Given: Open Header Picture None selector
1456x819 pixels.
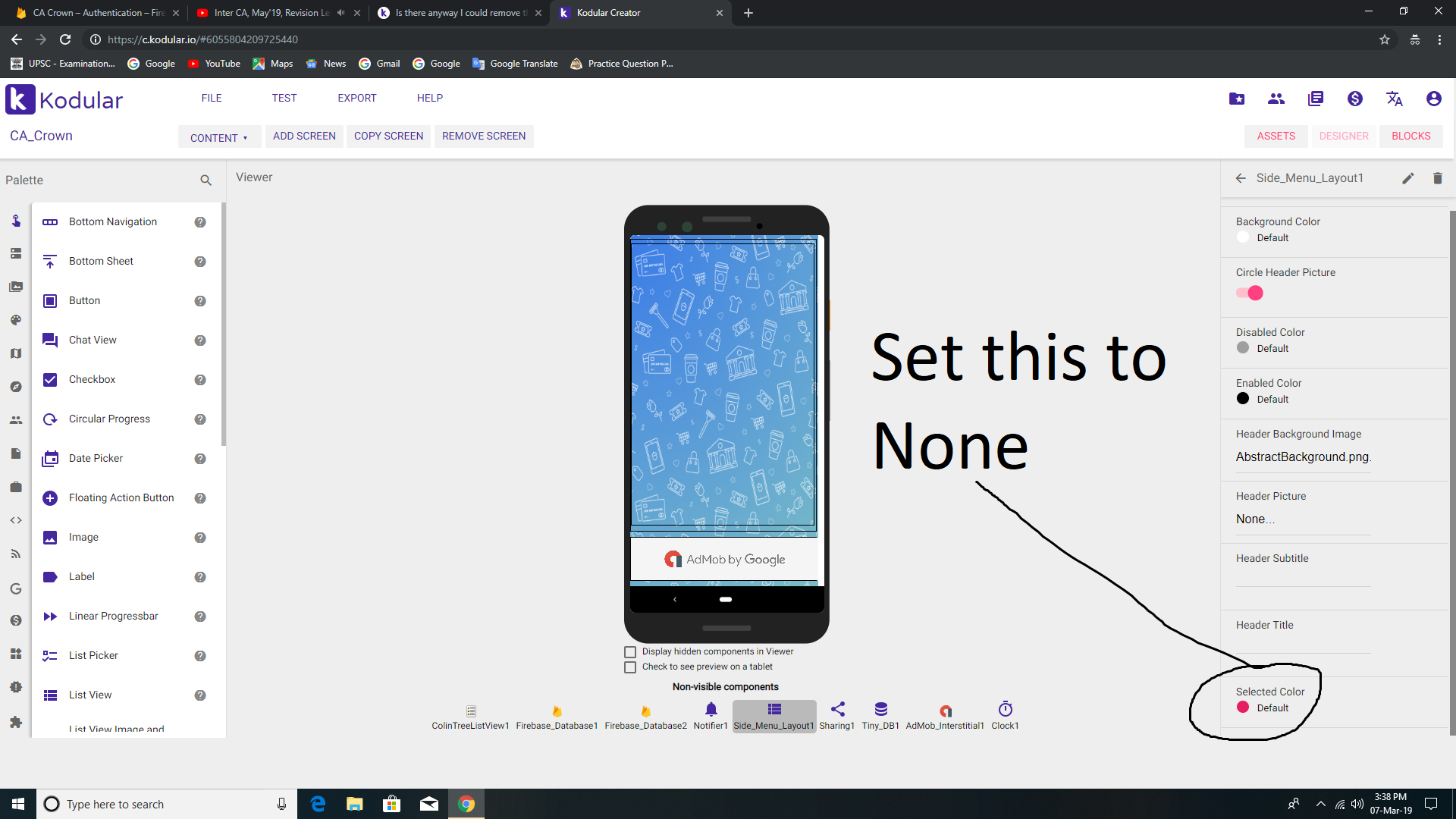Looking at the screenshot, I should (x=1255, y=519).
